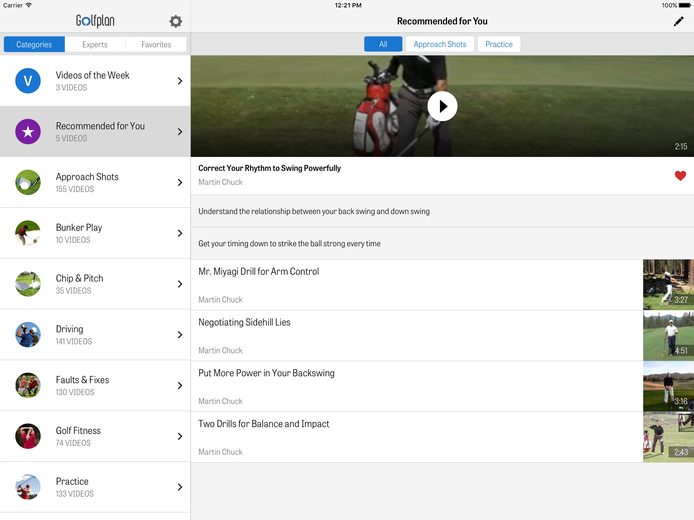This screenshot has height=520, width=694.
Task: Play the featured video
Action: (442, 106)
